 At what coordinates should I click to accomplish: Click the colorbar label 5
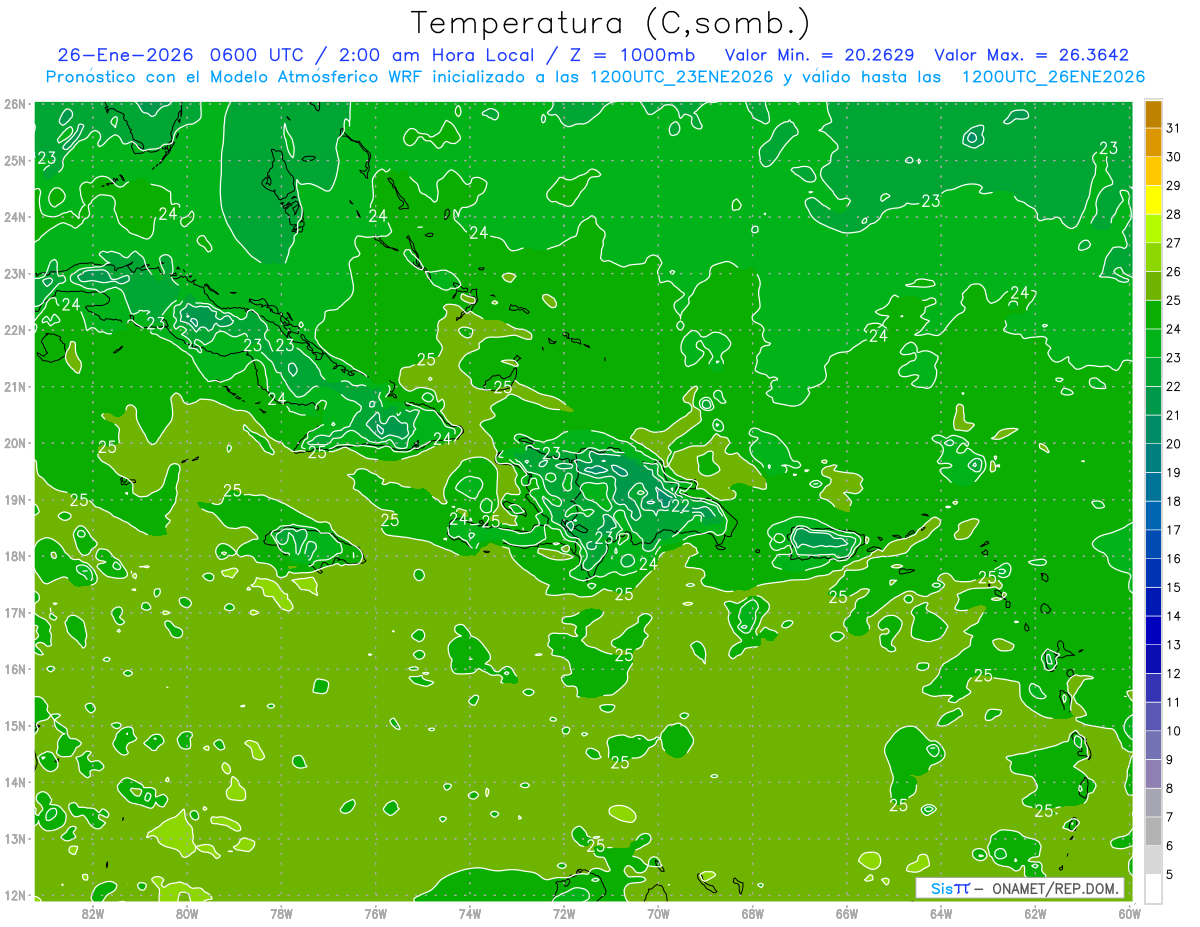tap(1170, 874)
